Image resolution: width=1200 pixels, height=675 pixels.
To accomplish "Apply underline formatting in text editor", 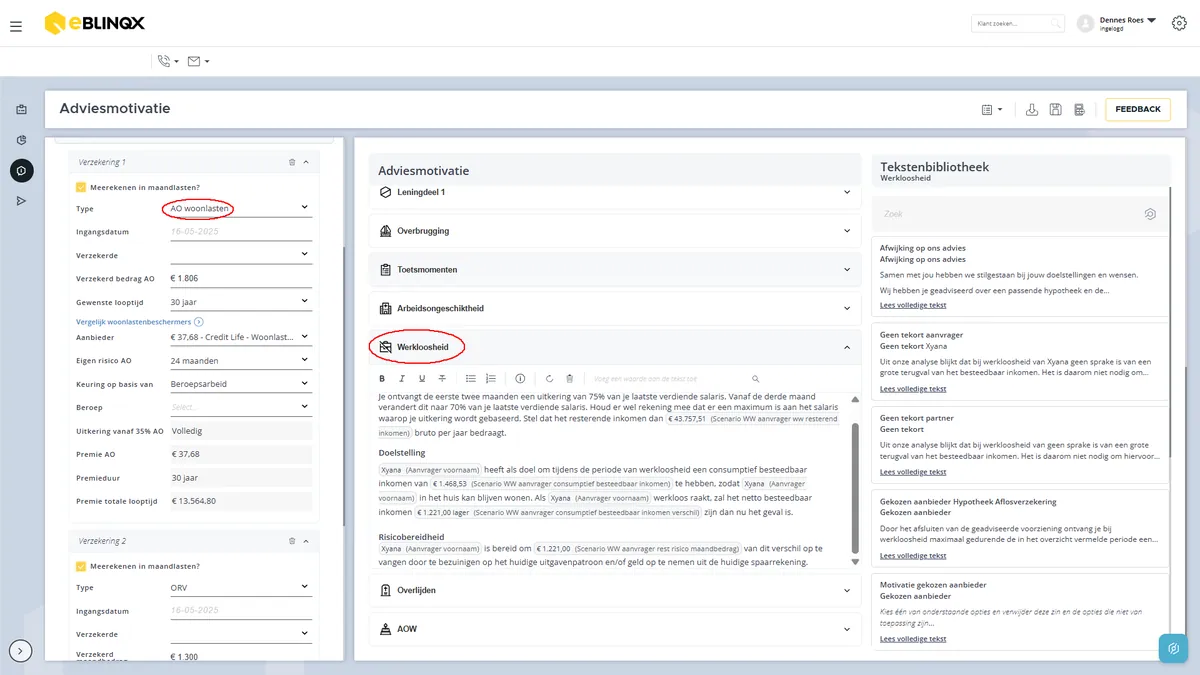I will [x=422, y=379].
